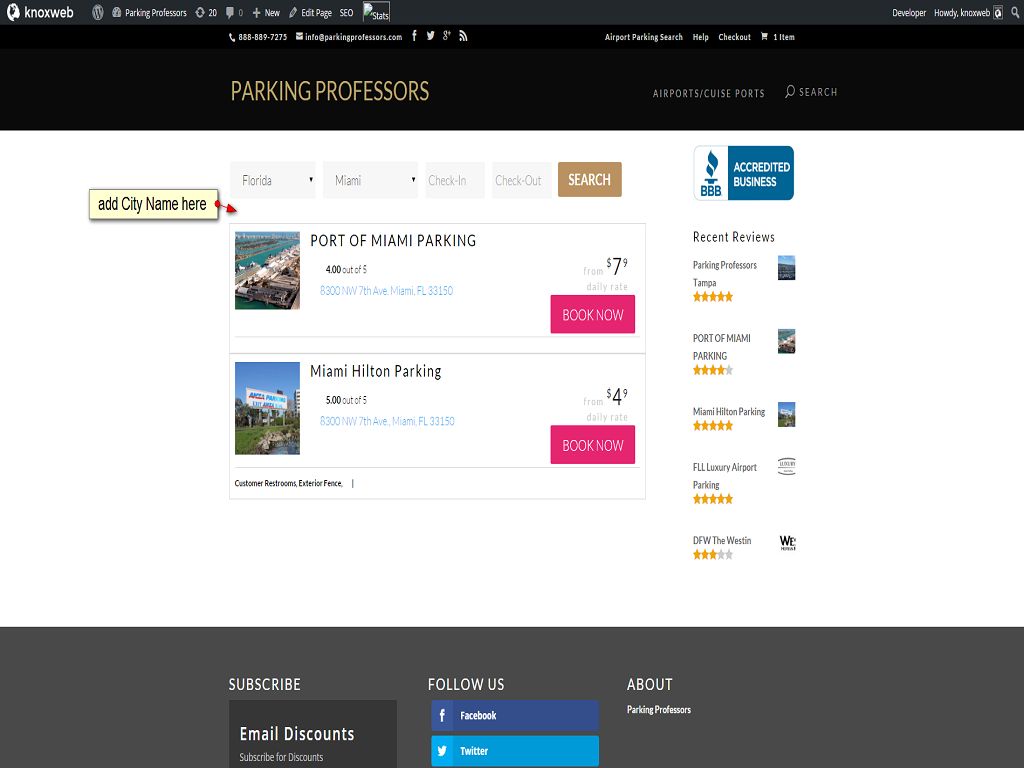
Task: Go to Checkout page
Action: pyautogui.click(x=734, y=37)
